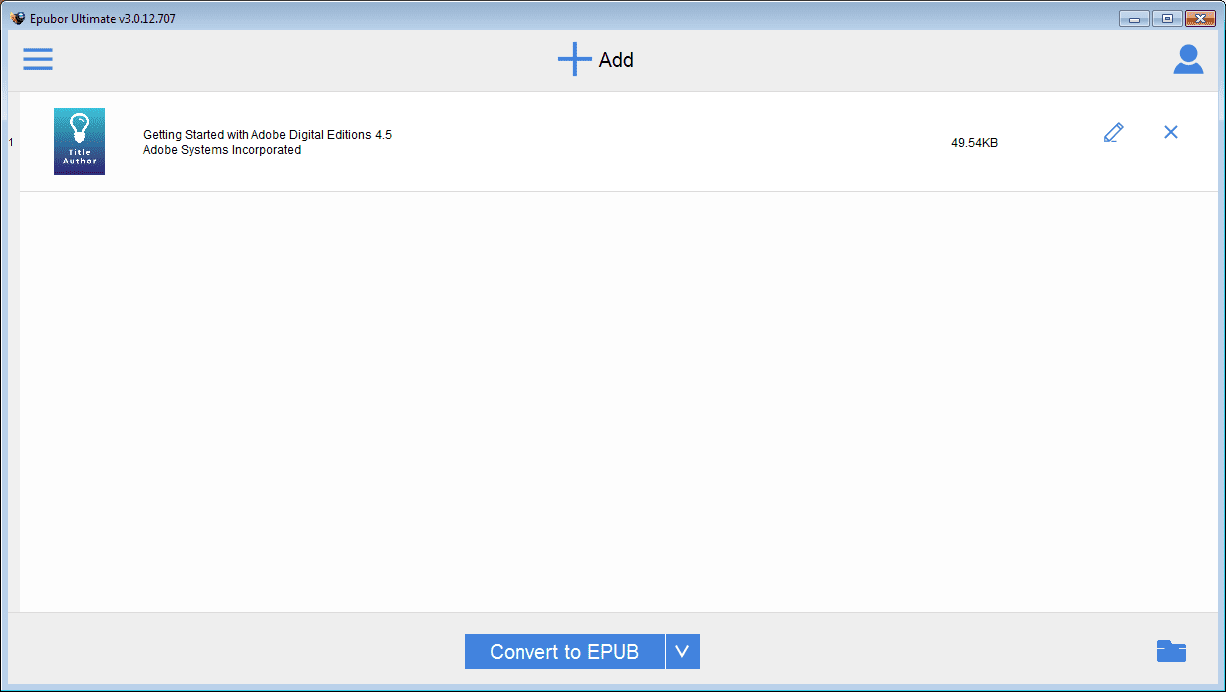Maximize the Epubor Ultimate window
The image size is (1226, 692).
pyautogui.click(x=1166, y=18)
